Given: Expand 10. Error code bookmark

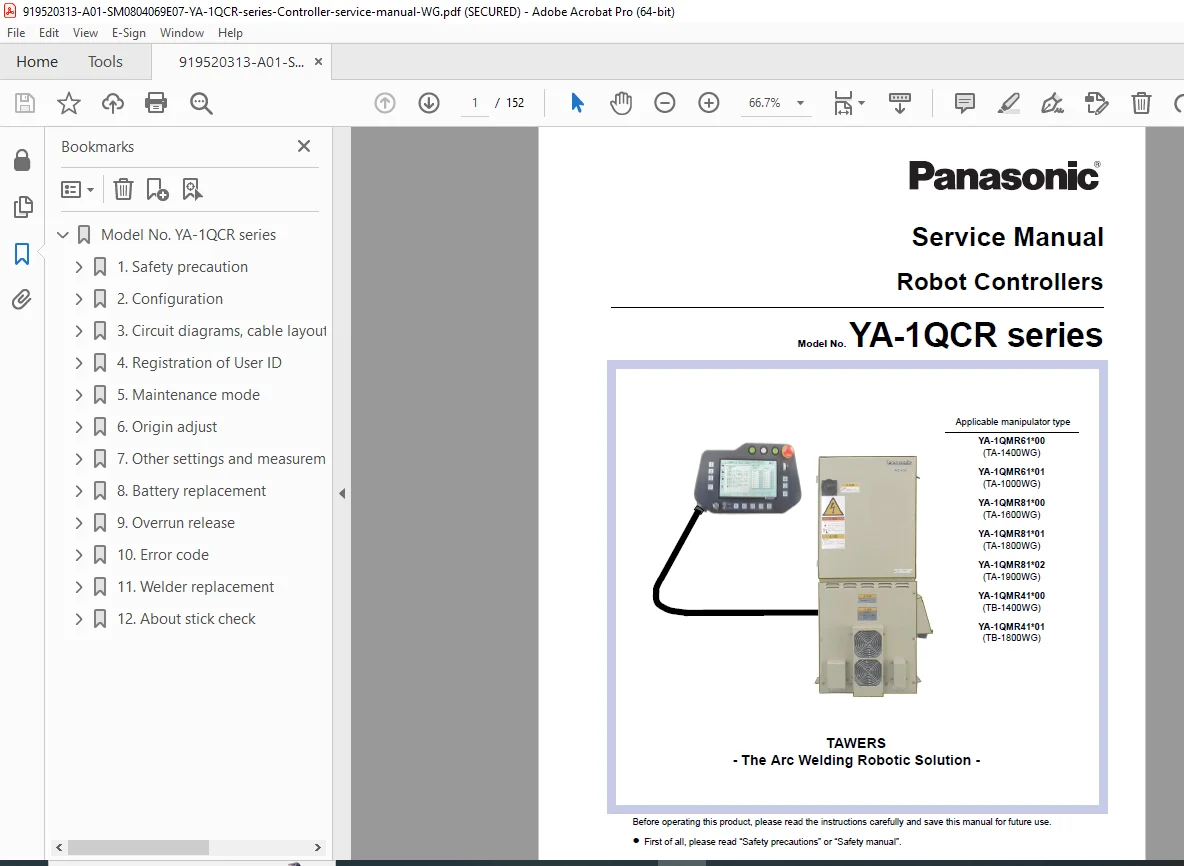Looking at the screenshot, I should tap(79, 555).
